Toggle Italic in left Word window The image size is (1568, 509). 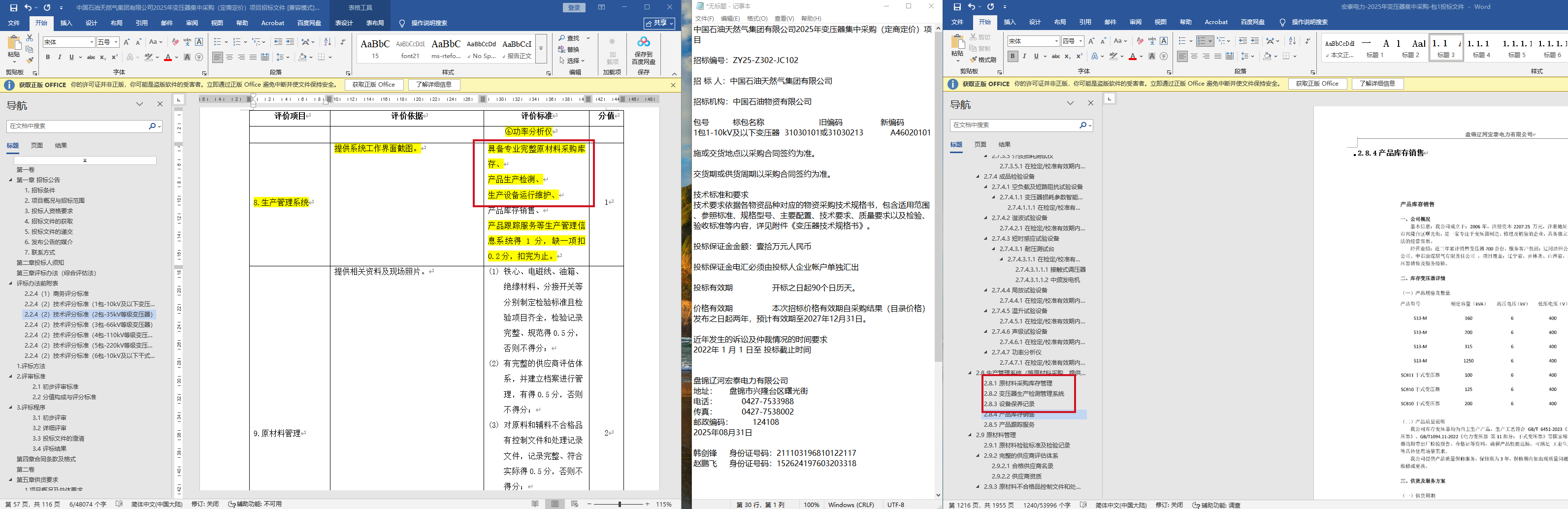coord(60,57)
